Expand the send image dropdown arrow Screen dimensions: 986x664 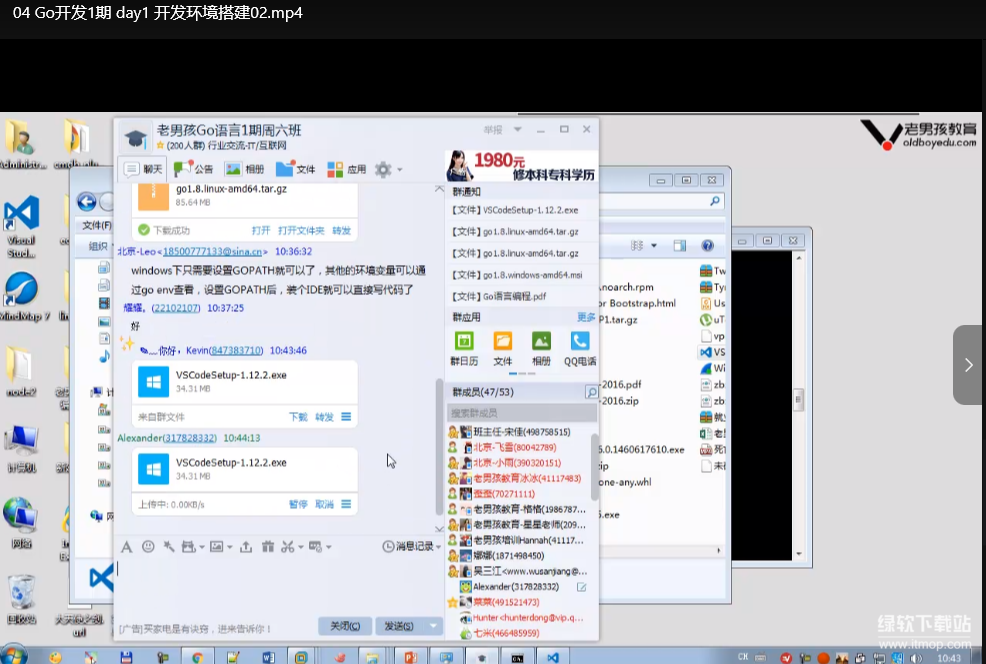230,548
